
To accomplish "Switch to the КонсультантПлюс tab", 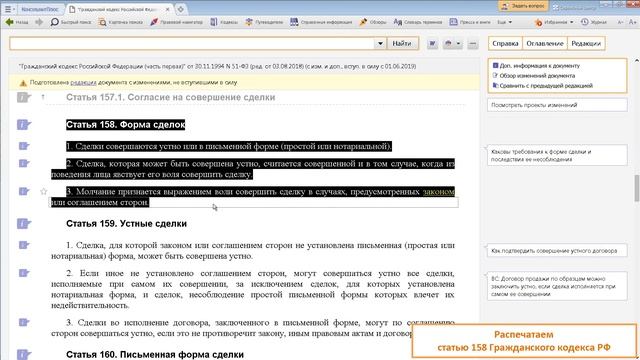I will coord(40,9).
